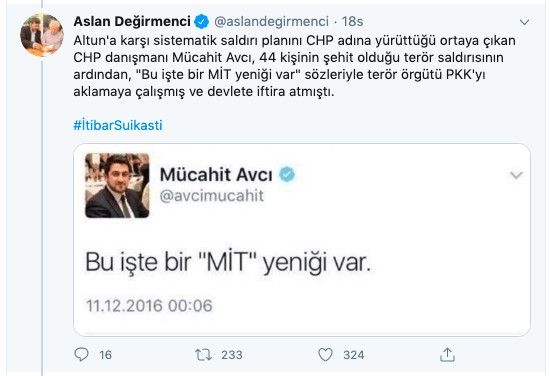Expand the quoted tweet's chevron menu

tap(516, 175)
